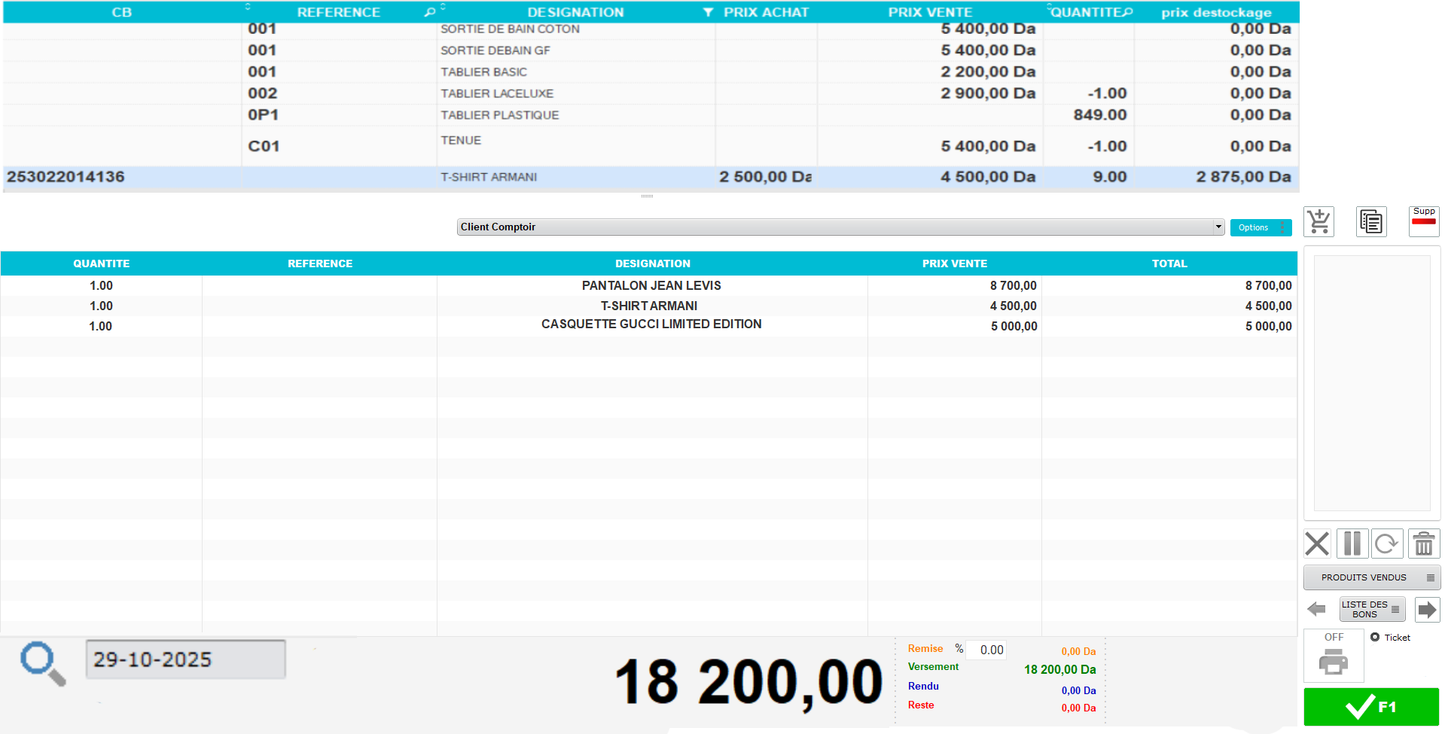The height and width of the screenshot is (734, 1445).
Task: Pause the current sale with pause icon
Action: pos(1351,543)
